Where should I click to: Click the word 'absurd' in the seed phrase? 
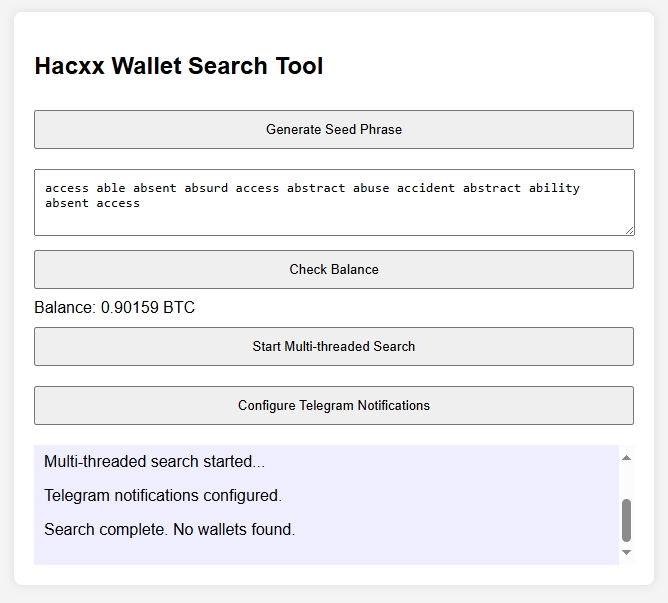206,188
